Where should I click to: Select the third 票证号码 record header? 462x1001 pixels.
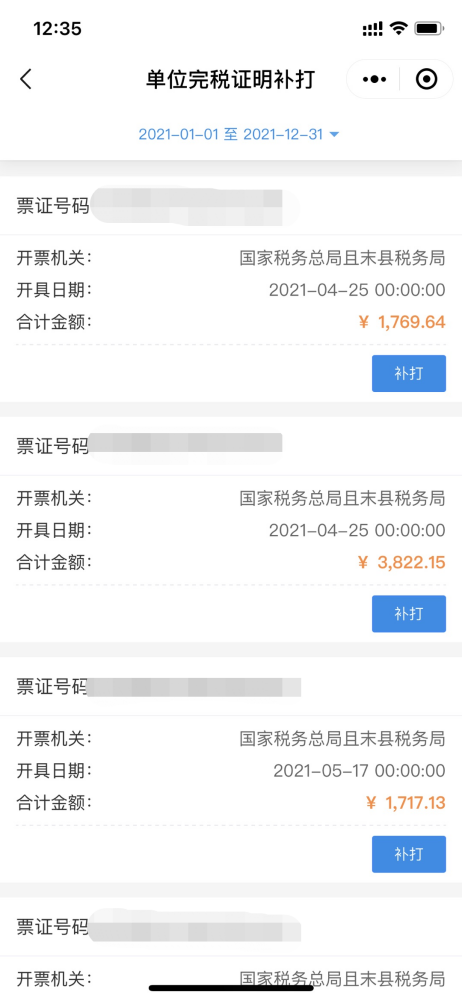pyautogui.click(x=231, y=686)
